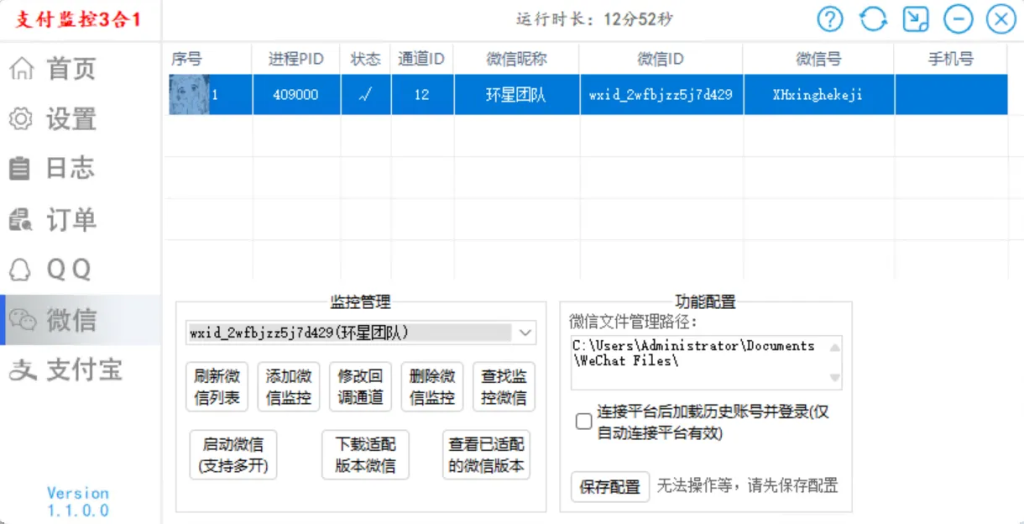Click the 刷新微信列表 button

pyautogui.click(x=217, y=386)
